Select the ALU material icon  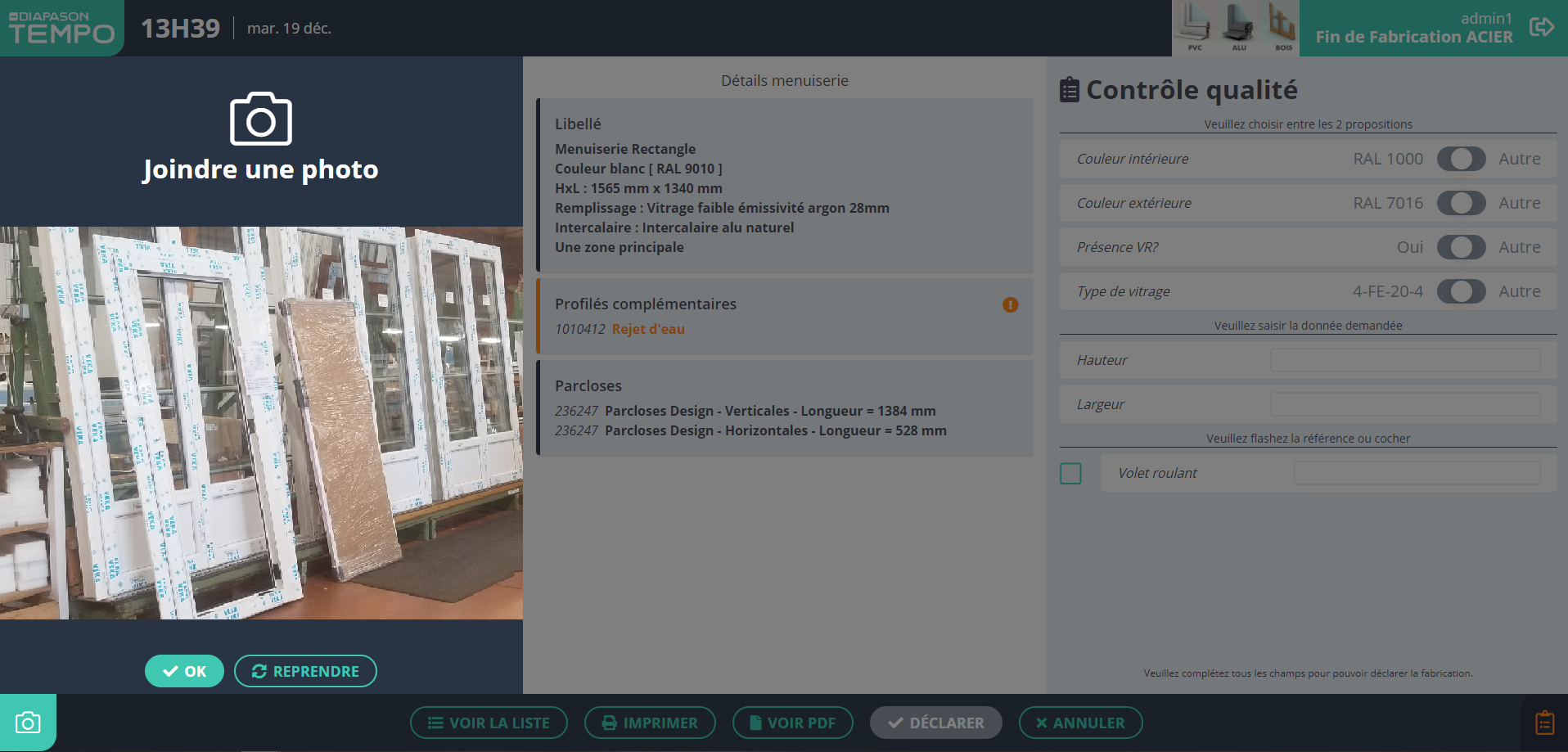[1239, 28]
